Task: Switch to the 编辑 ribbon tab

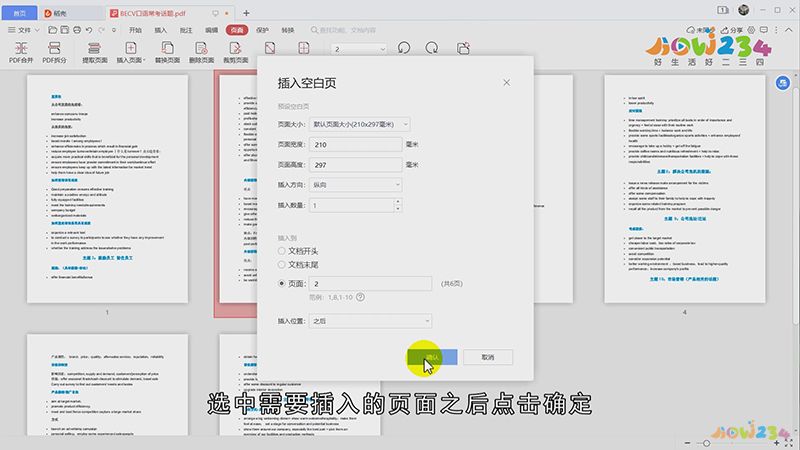Action: coord(212,30)
